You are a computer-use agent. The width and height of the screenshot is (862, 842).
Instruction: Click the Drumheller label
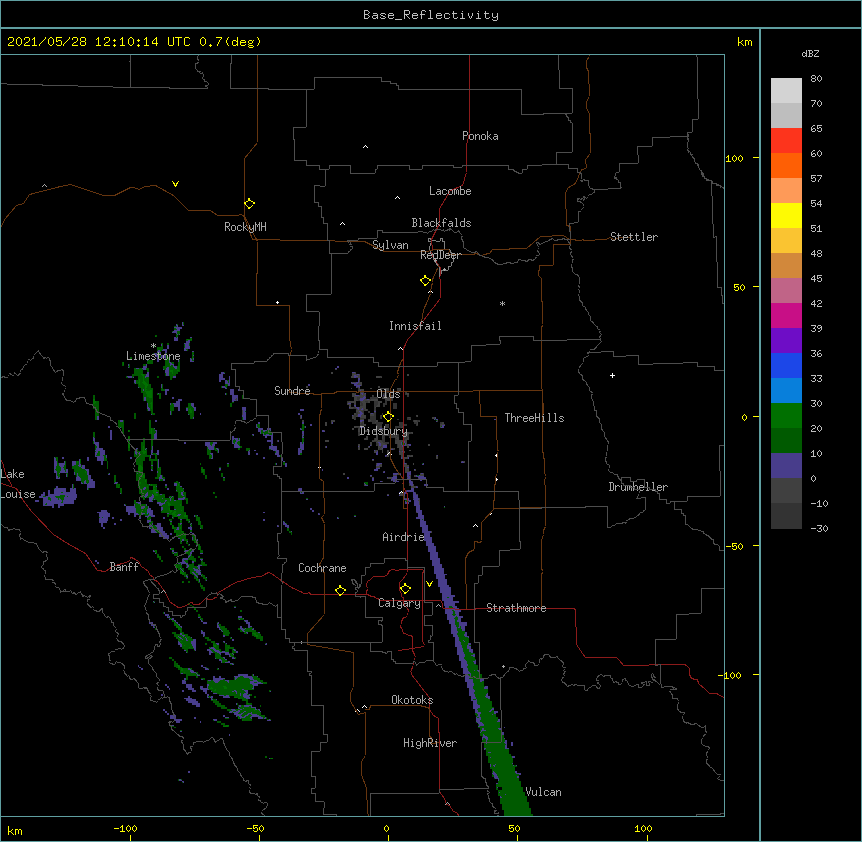[x=638, y=487]
